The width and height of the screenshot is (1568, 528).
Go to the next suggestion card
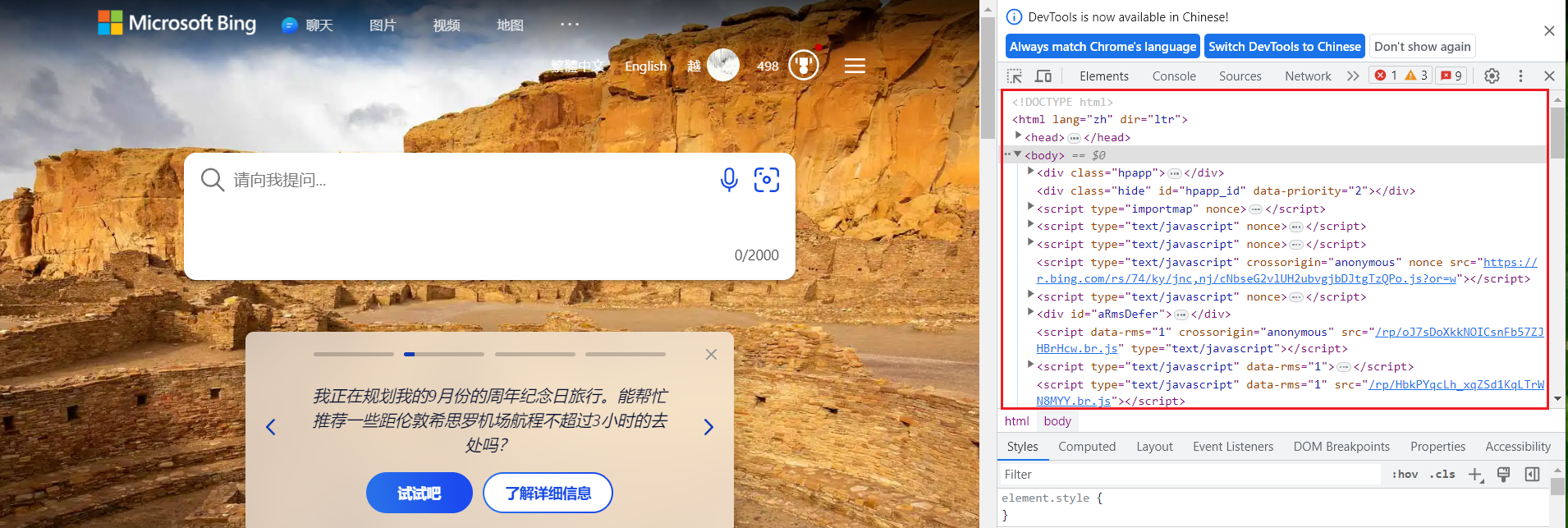[x=708, y=427]
